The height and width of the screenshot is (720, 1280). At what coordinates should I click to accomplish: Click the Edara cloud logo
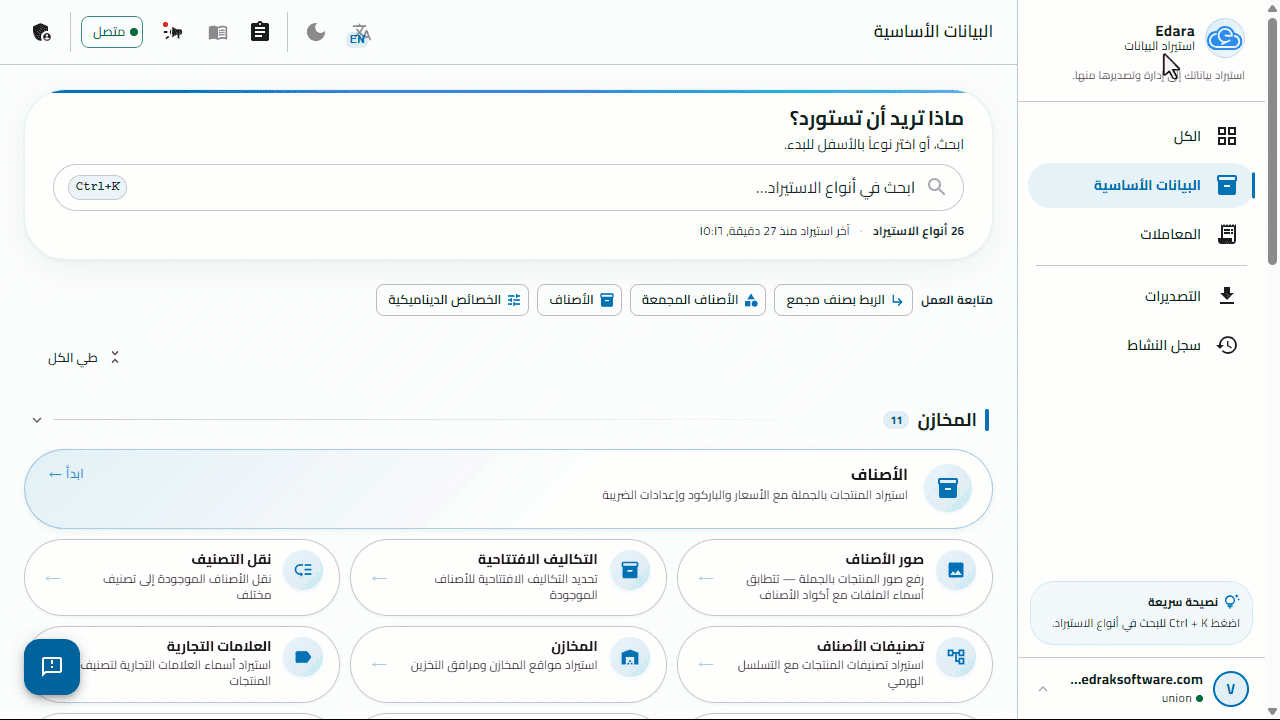click(1224, 39)
